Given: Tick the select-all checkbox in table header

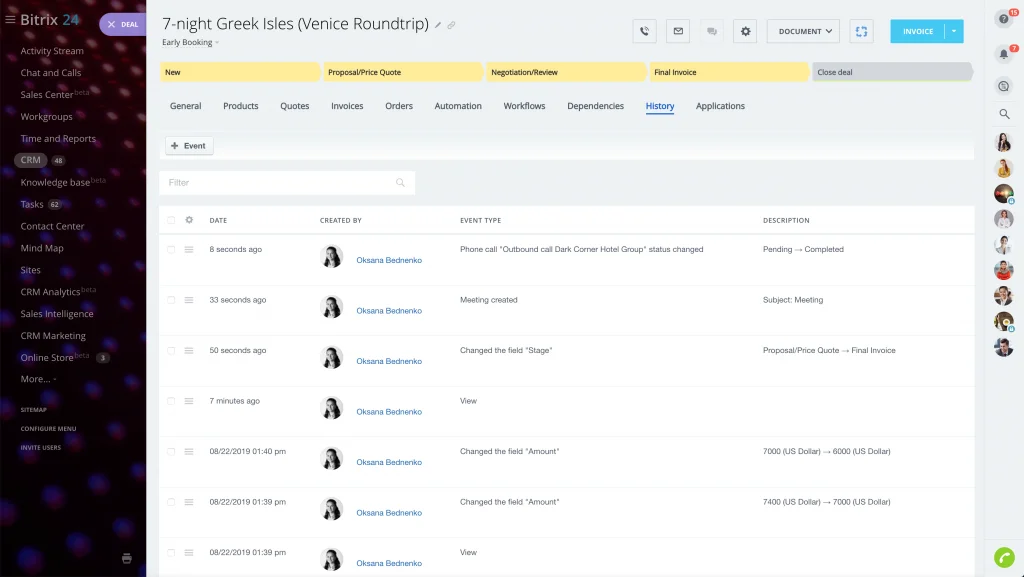Looking at the screenshot, I should [171, 220].
